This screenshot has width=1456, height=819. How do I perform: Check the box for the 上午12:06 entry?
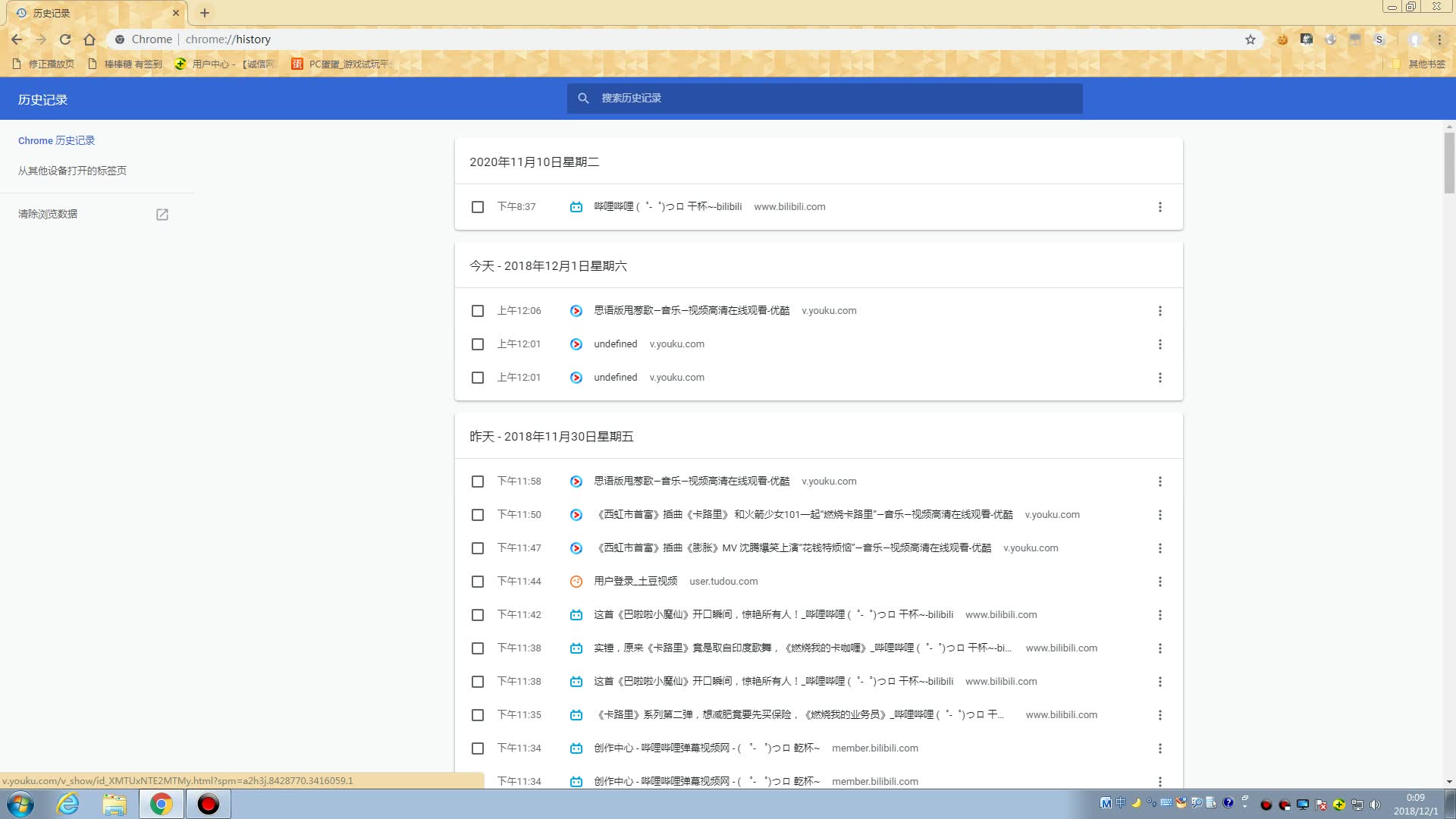pos(478,311)
